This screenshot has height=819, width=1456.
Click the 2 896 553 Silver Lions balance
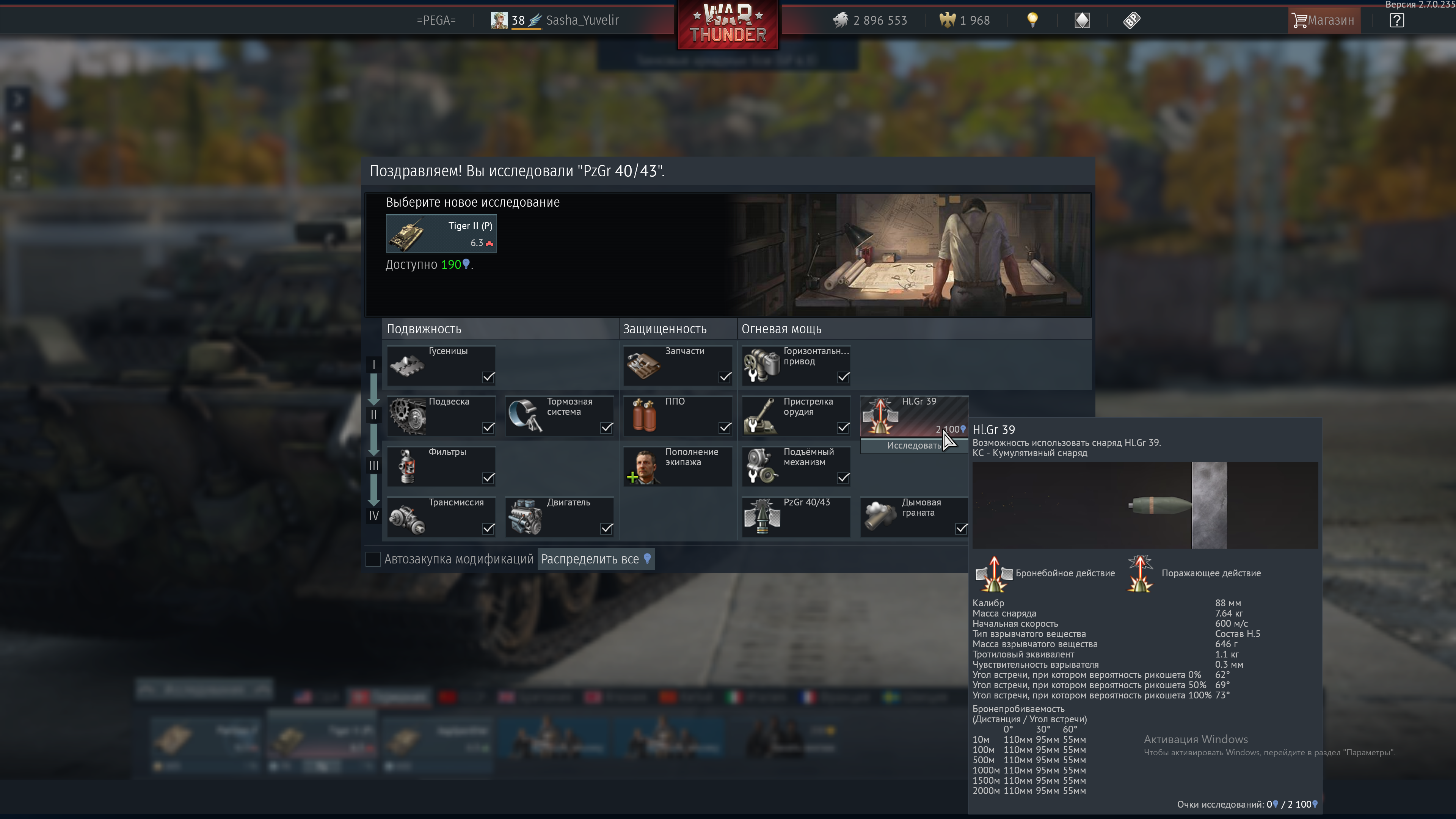[x=880, y=20]
